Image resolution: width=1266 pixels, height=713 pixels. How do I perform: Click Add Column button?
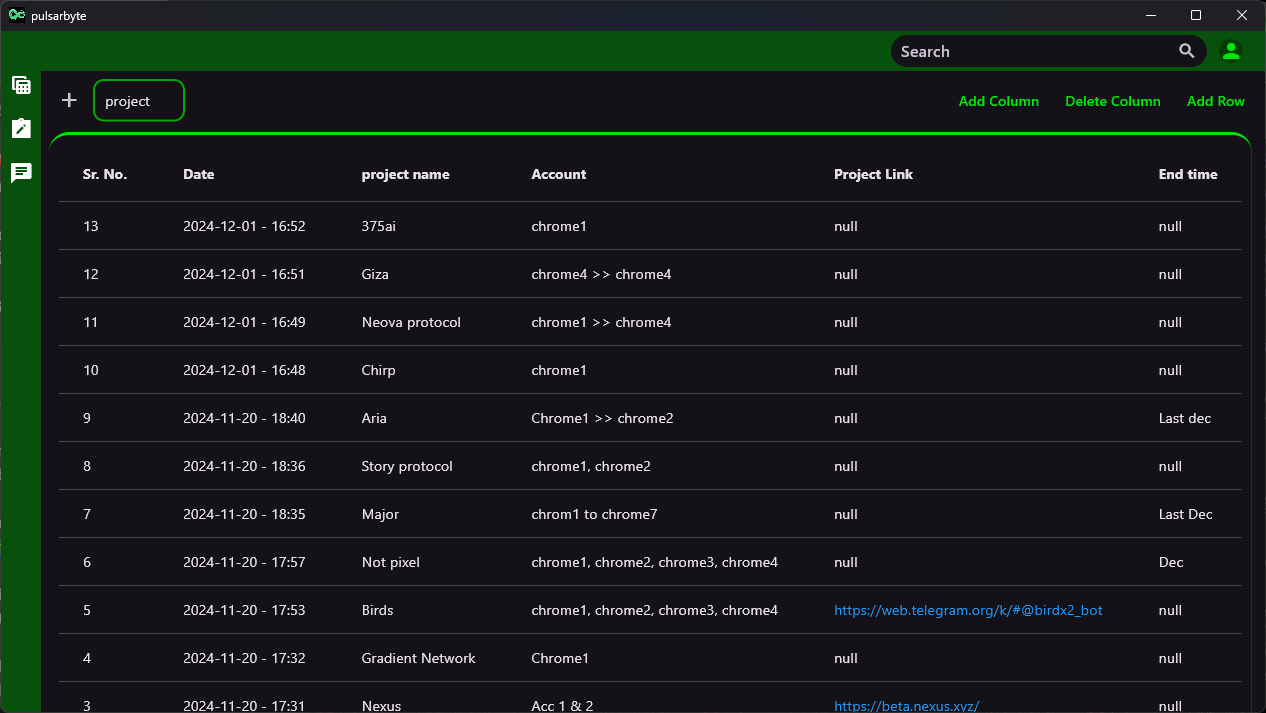click(998, 101)
